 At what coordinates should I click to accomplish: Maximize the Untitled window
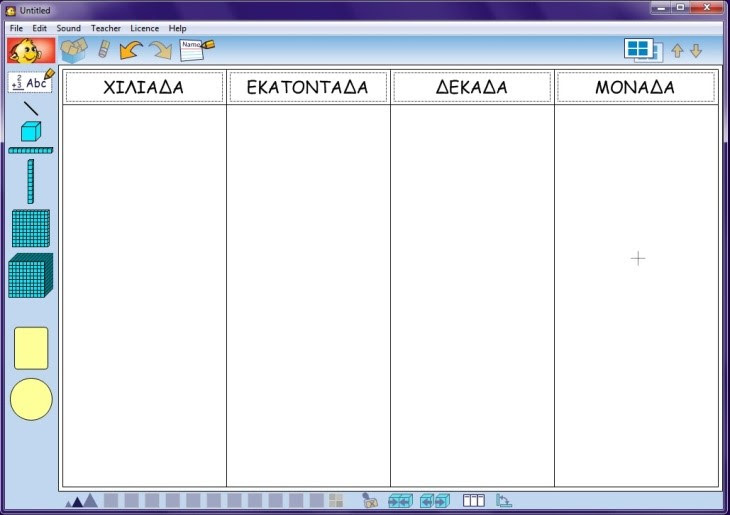[680, 8]
